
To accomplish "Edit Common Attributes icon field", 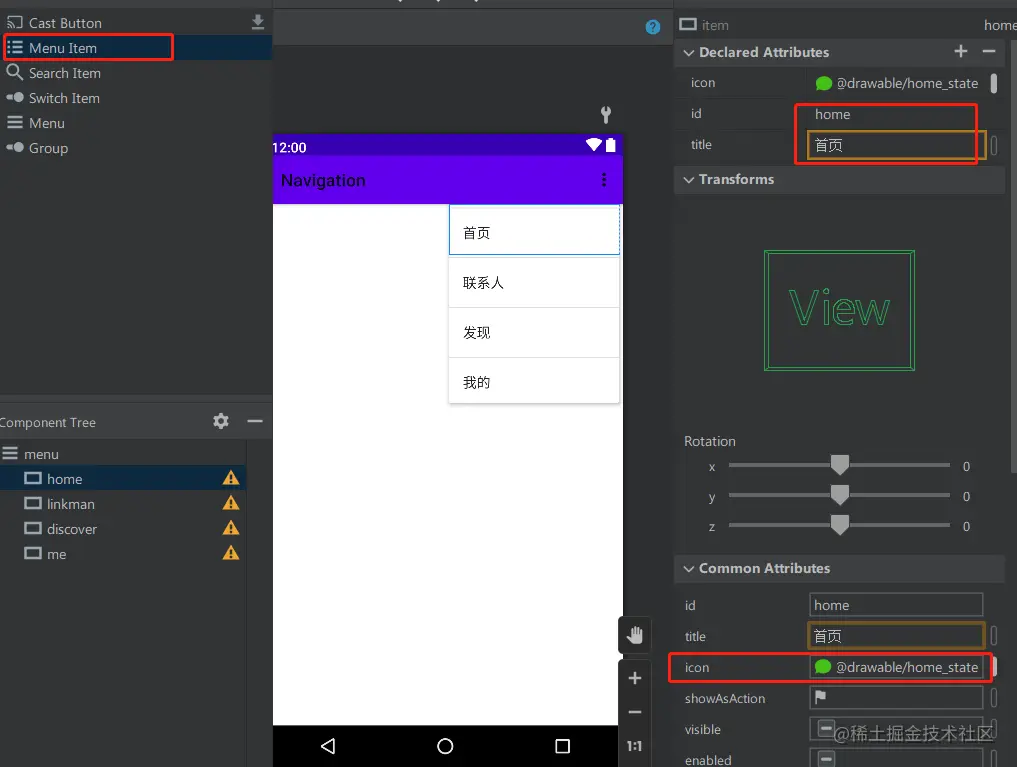I will 896,667.
